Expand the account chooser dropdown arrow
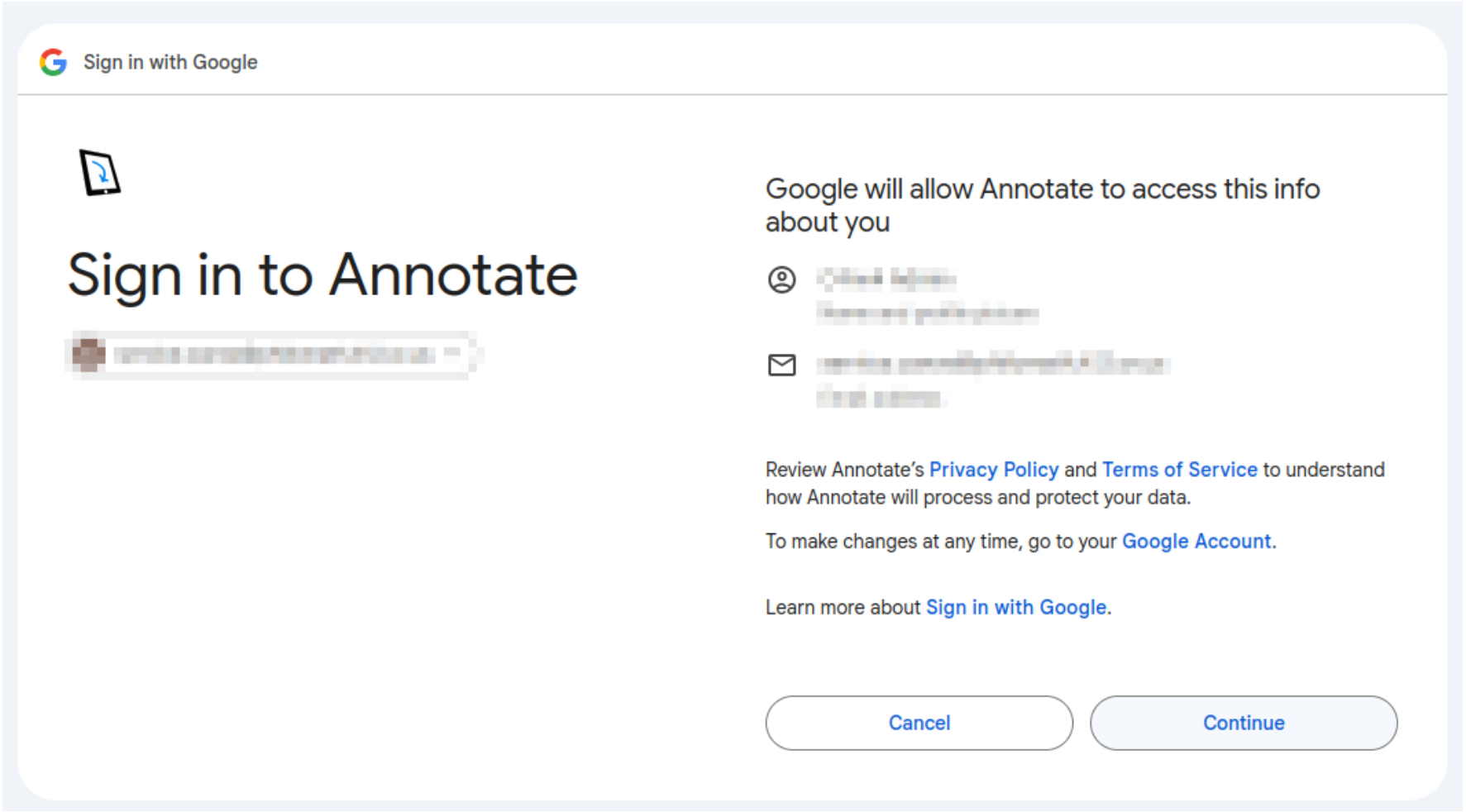The image size is (1466, 812). [x=452, y=354]
